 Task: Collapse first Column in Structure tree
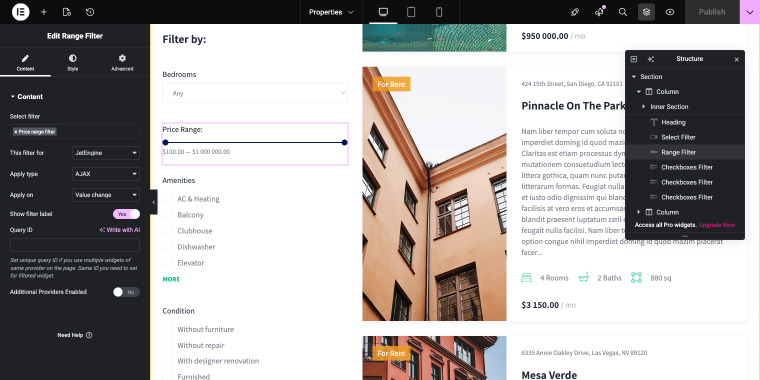pos(639,92)
